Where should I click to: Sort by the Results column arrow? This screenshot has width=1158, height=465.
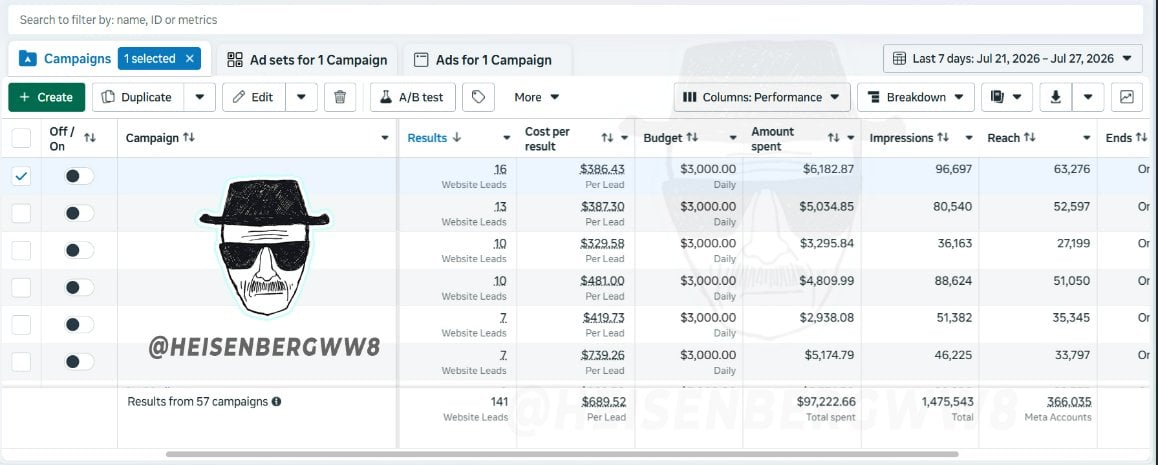(x=456, y=138)
